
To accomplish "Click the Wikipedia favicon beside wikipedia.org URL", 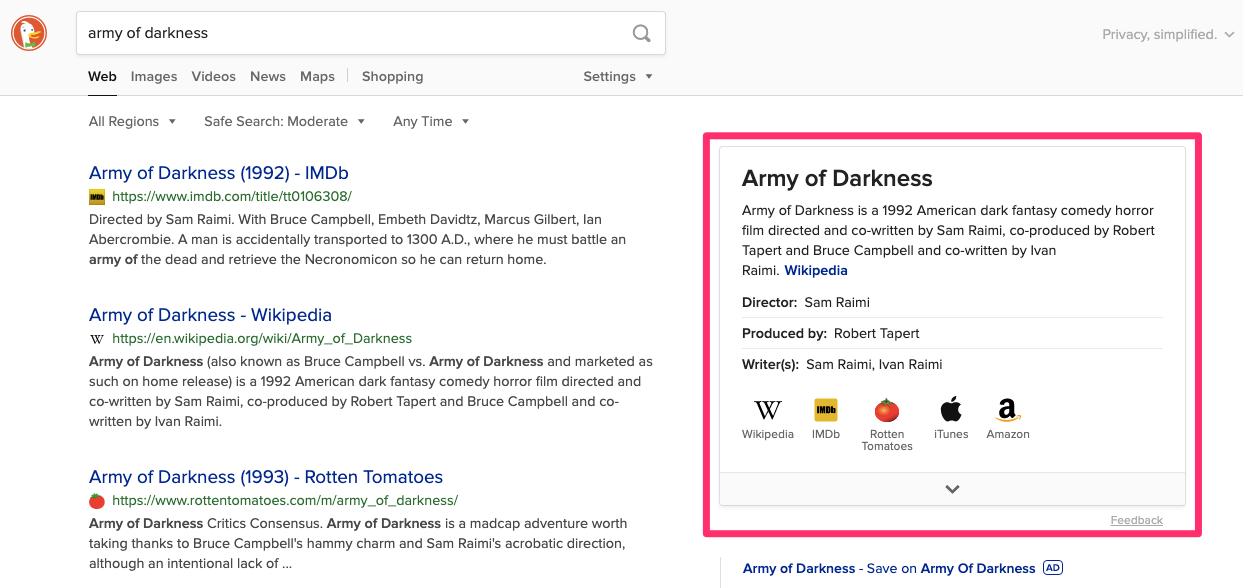I will [x=97, y=339].
